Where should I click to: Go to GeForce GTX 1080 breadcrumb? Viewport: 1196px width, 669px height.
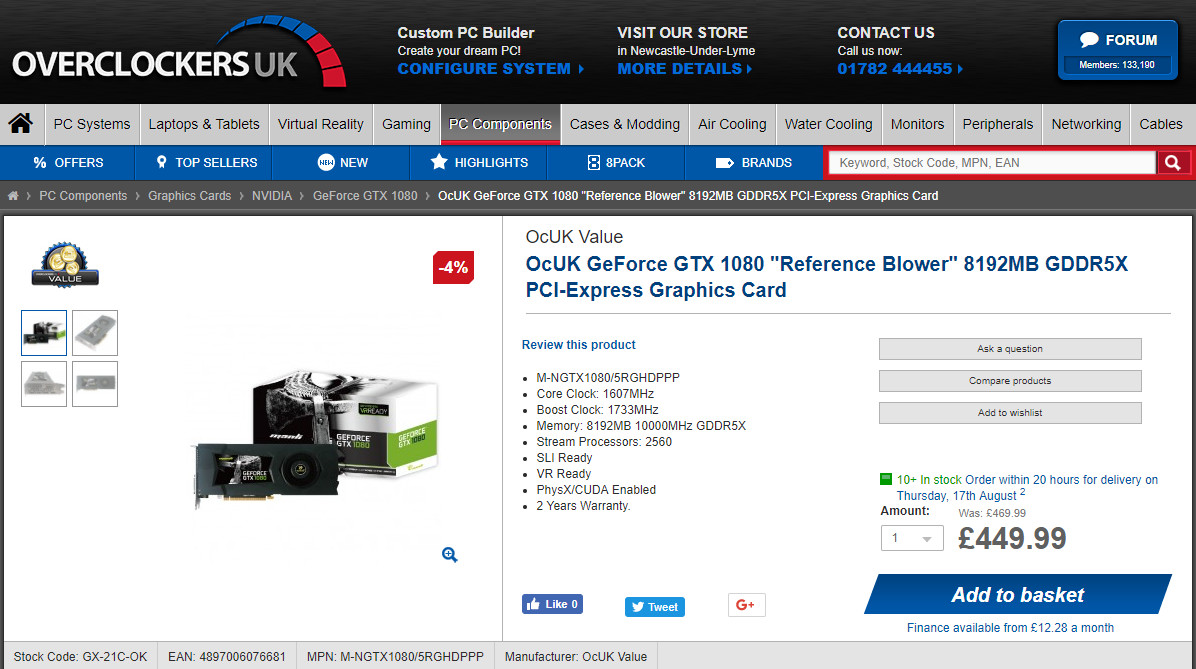click(365, 196)
